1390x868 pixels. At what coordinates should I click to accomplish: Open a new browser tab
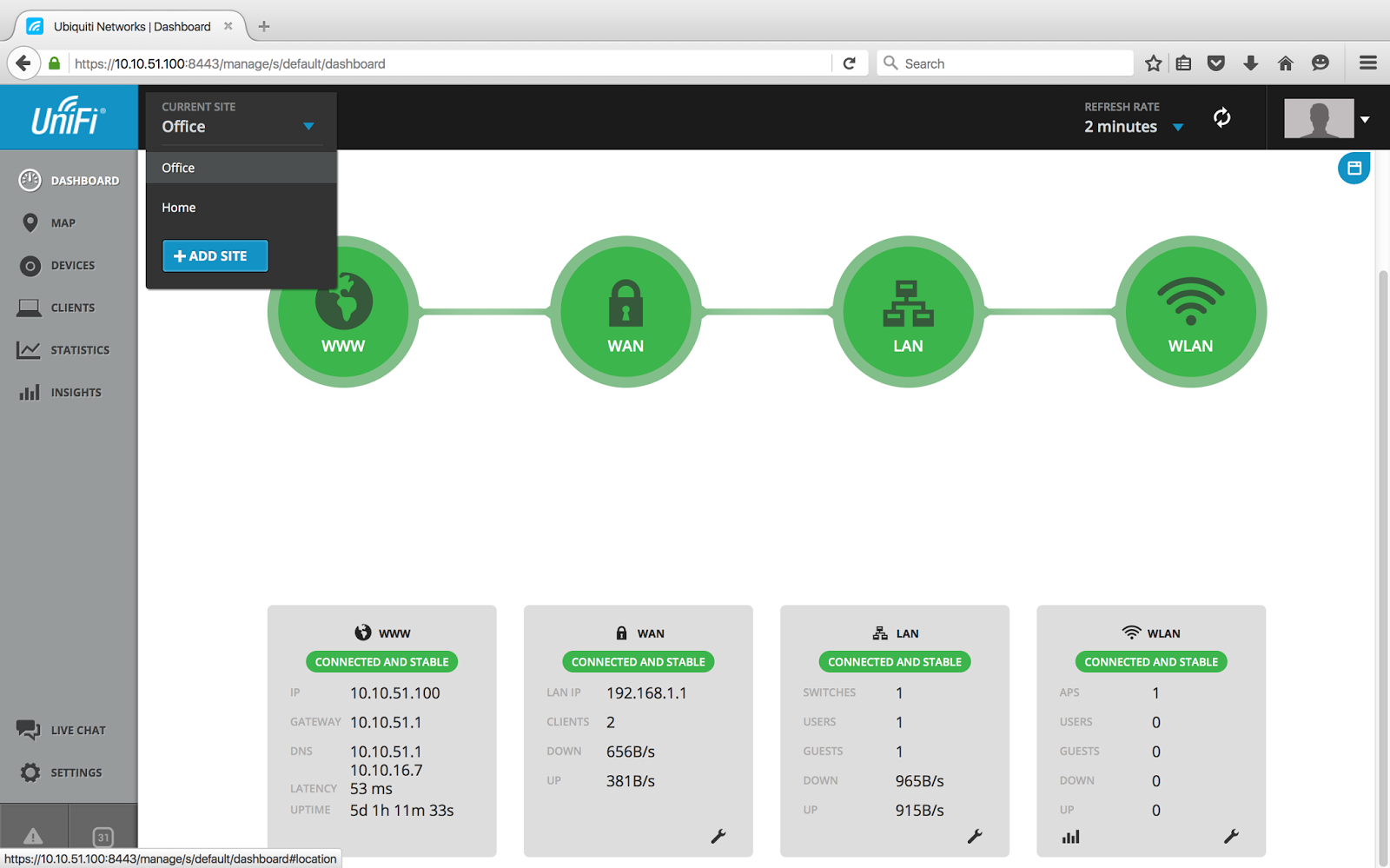coord(264,26)
